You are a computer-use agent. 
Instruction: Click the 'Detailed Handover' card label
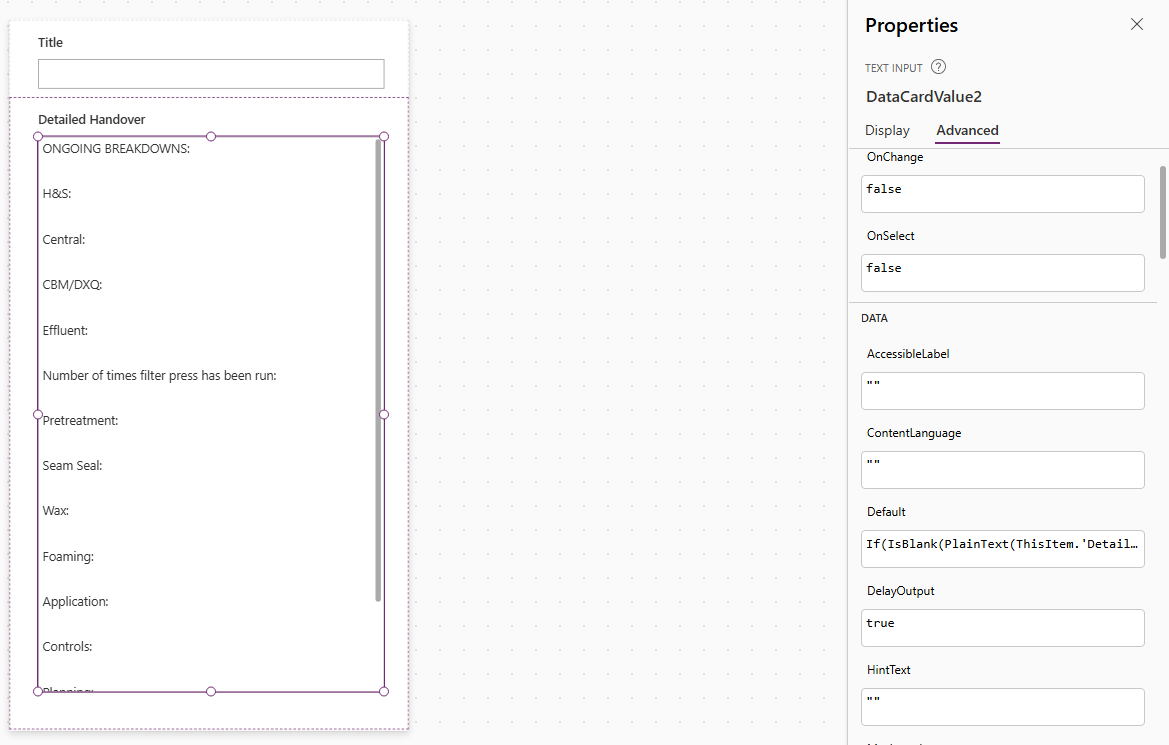[x=92, y=119]
